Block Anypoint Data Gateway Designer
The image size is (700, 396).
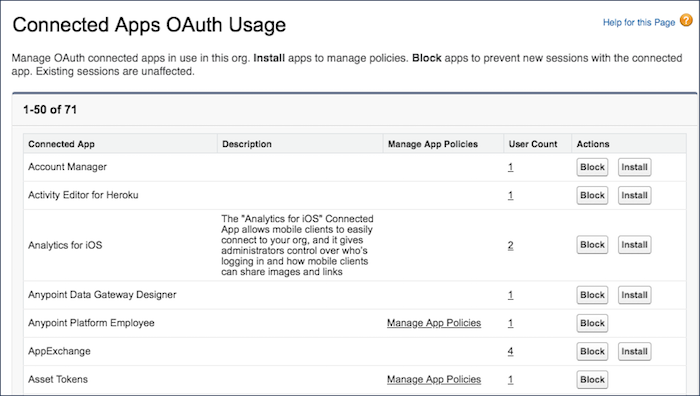pos(592,295)
